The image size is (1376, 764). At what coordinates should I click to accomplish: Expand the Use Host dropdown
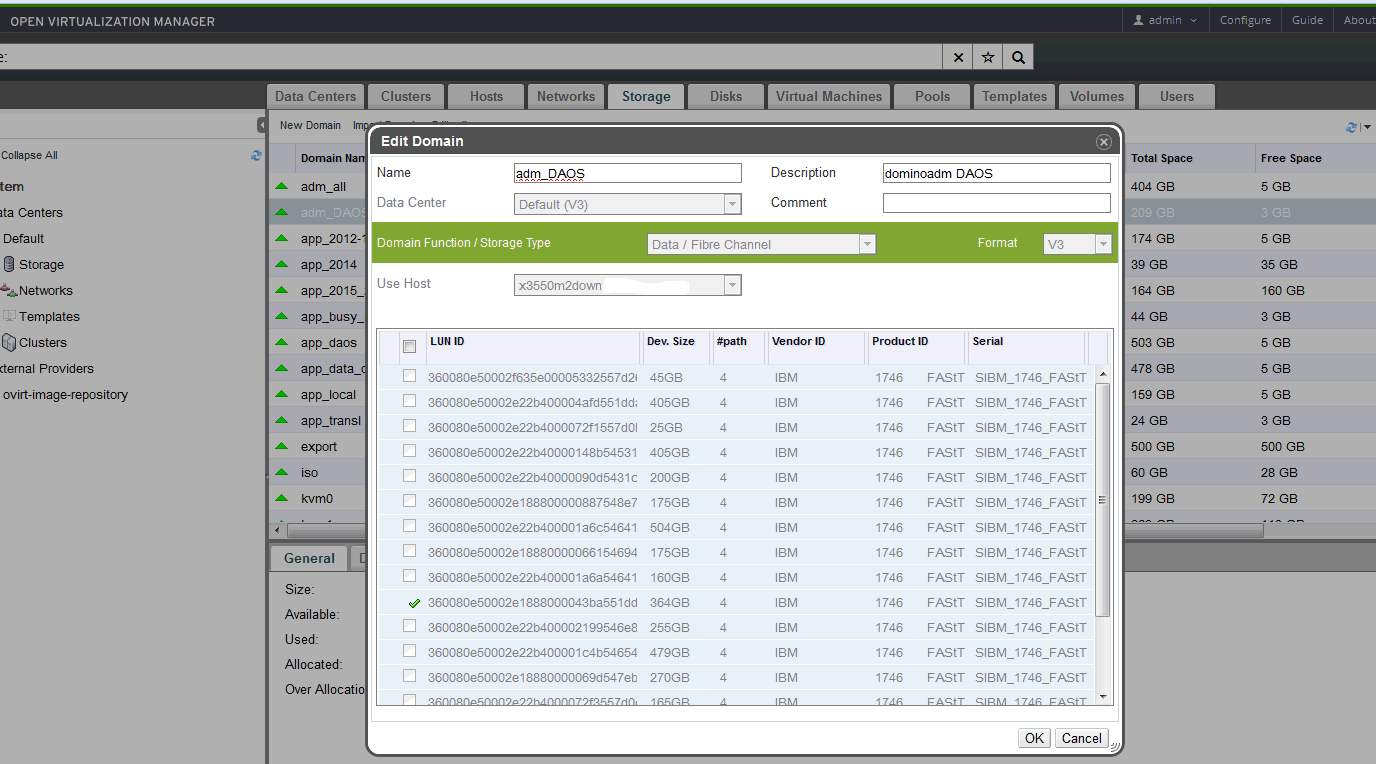tap(733, 286)
